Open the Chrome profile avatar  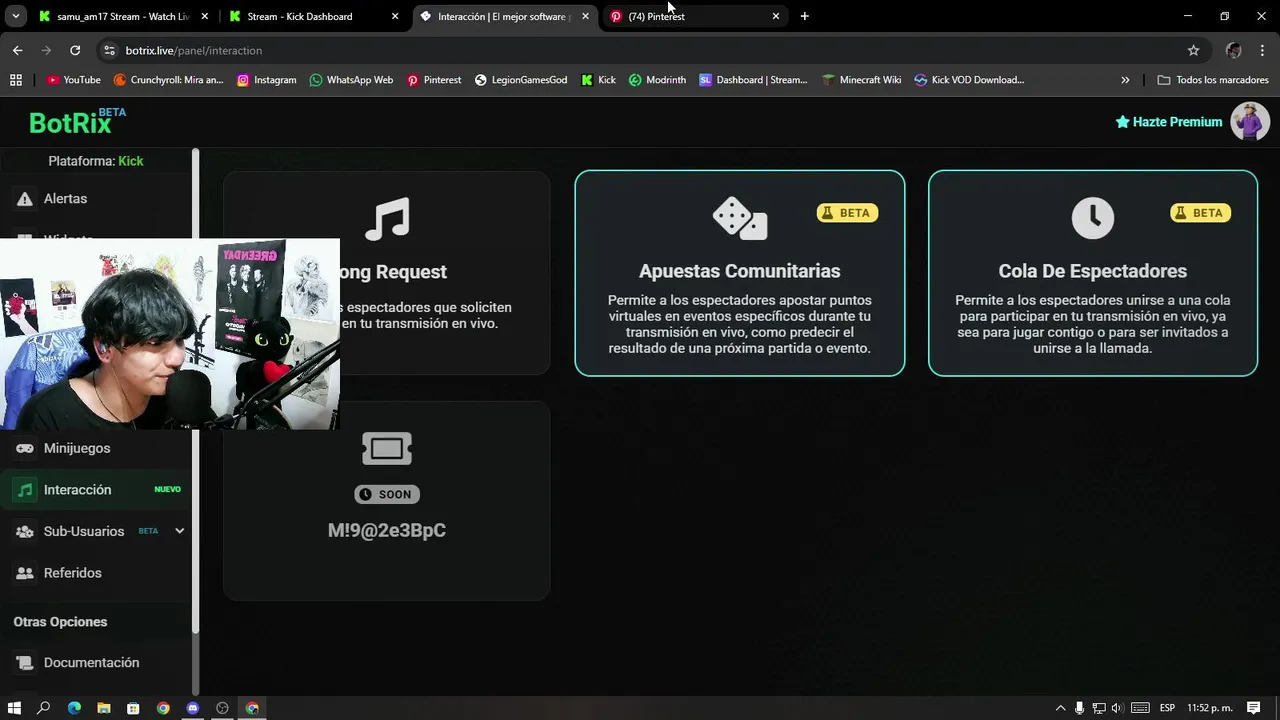coord(1233,50)
